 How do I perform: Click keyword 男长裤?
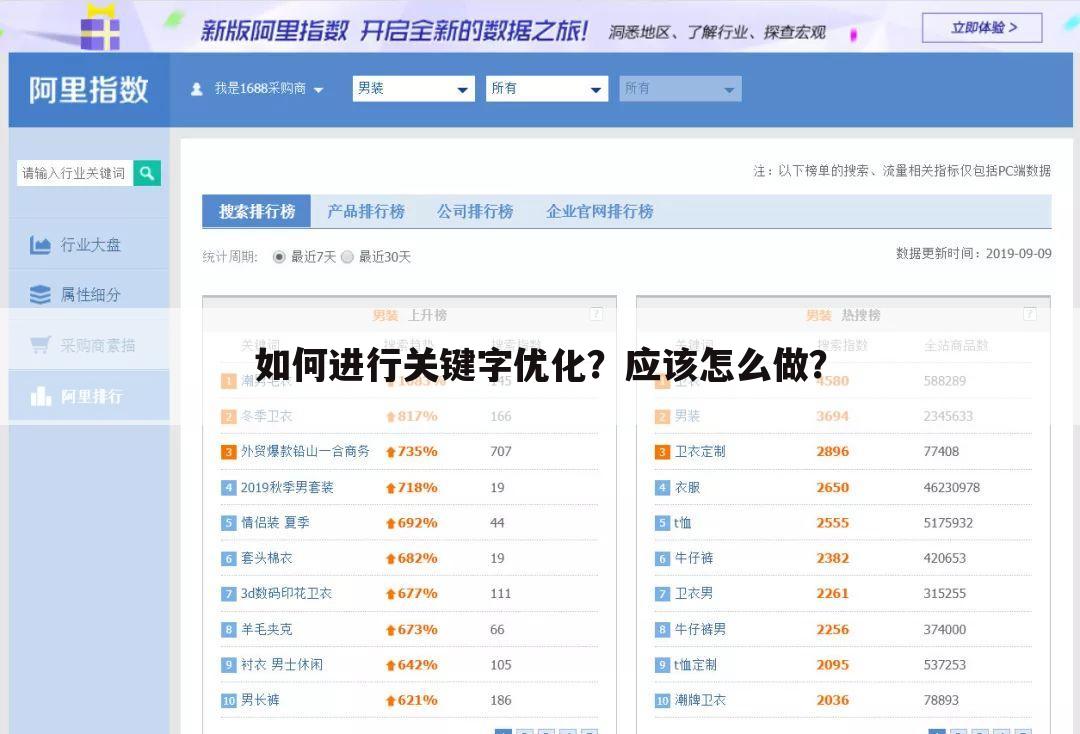pos(260,700)
